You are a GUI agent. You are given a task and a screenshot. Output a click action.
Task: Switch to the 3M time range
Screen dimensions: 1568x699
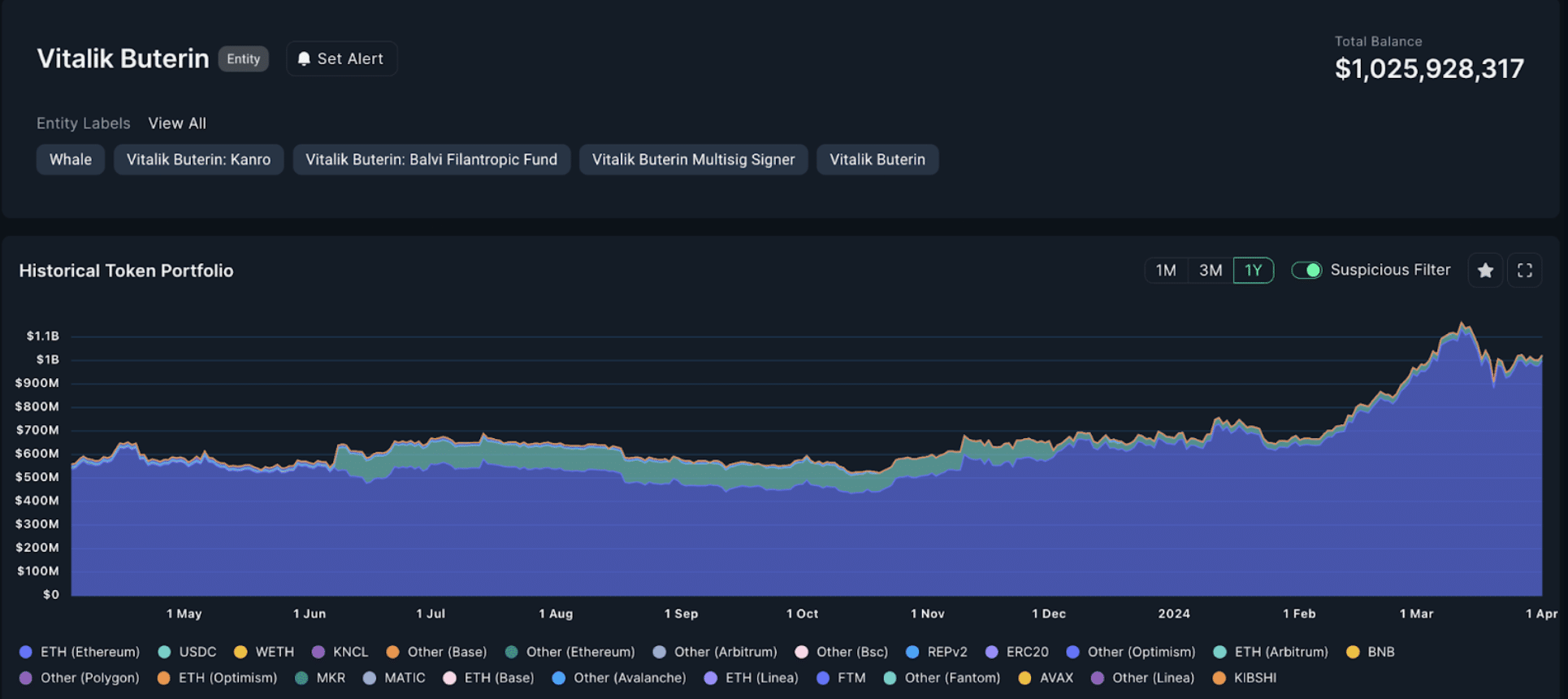click(x=1211, y=271)
